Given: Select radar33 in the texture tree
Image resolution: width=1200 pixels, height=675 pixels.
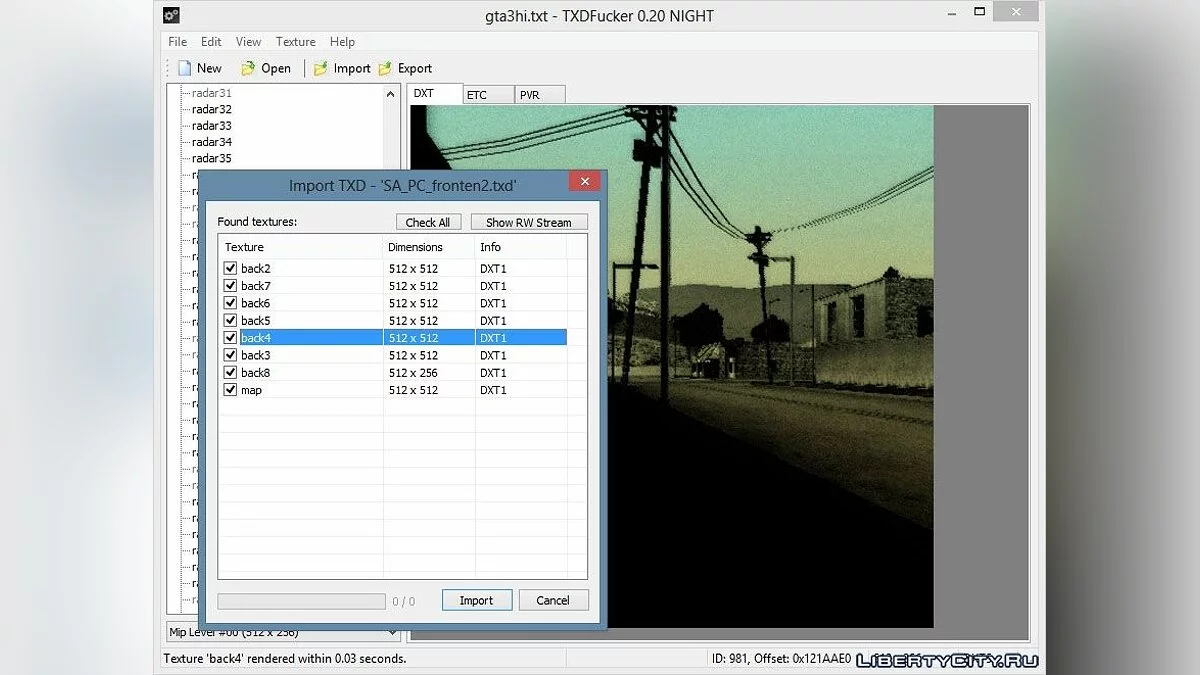Looking at the screenshot, I should pyautogui.click(x=211, y=126).
